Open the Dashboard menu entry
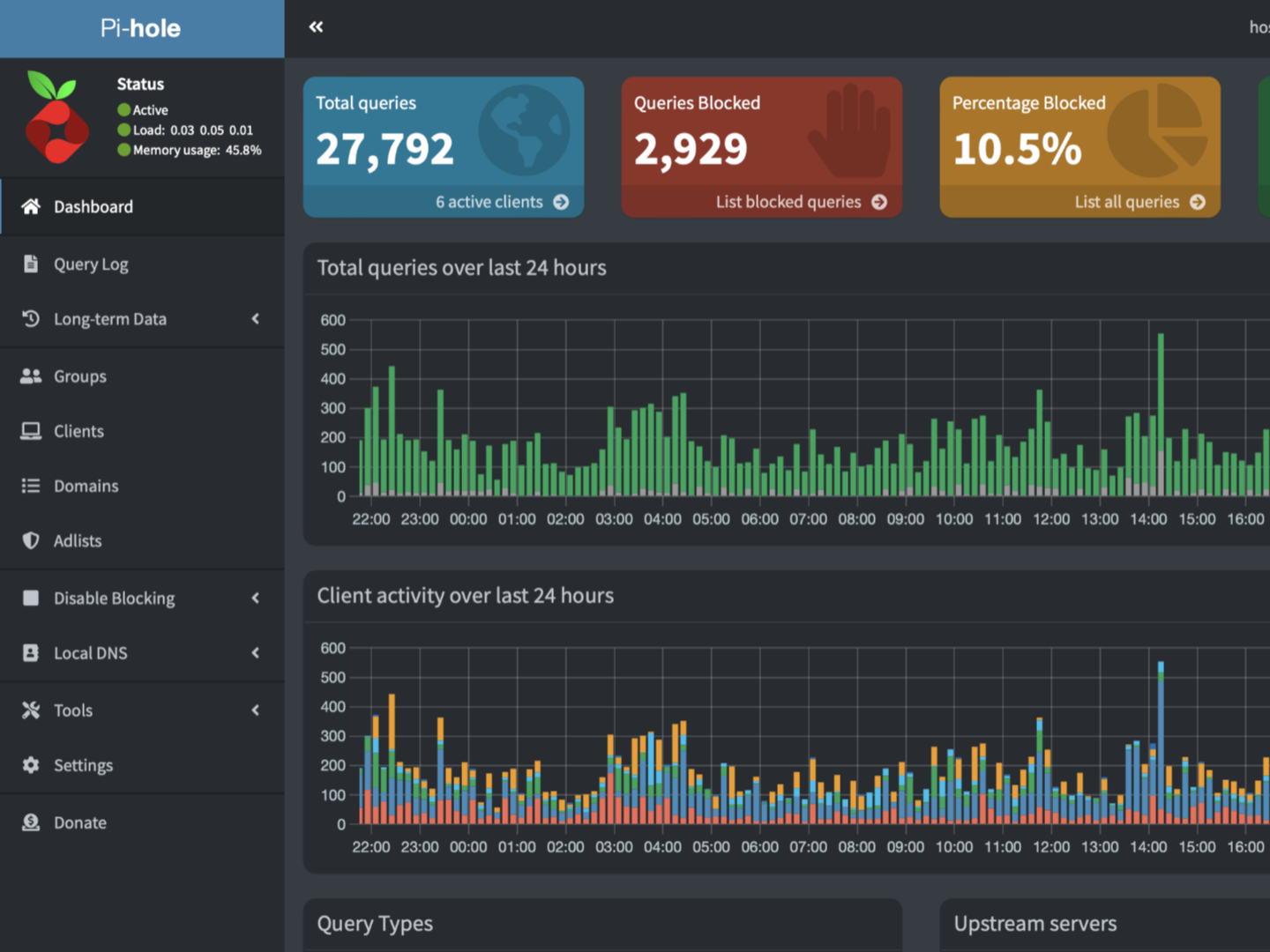 click(x=93, y=206)
